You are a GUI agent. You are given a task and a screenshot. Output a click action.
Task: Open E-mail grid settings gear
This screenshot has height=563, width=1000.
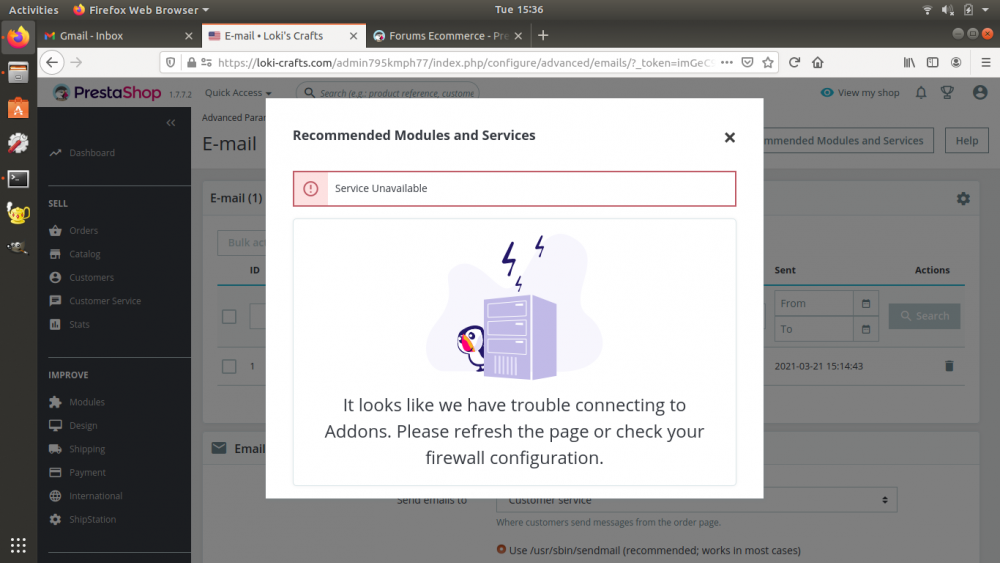click(x=963, y=199)
